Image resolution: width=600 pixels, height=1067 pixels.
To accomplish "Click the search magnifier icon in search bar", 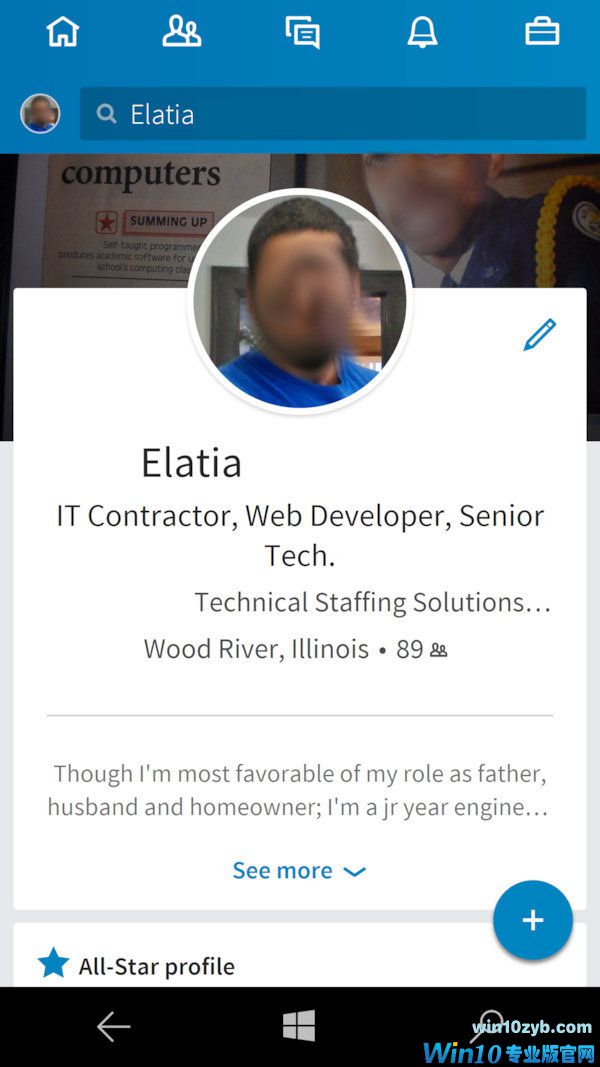I will point(106,114).
